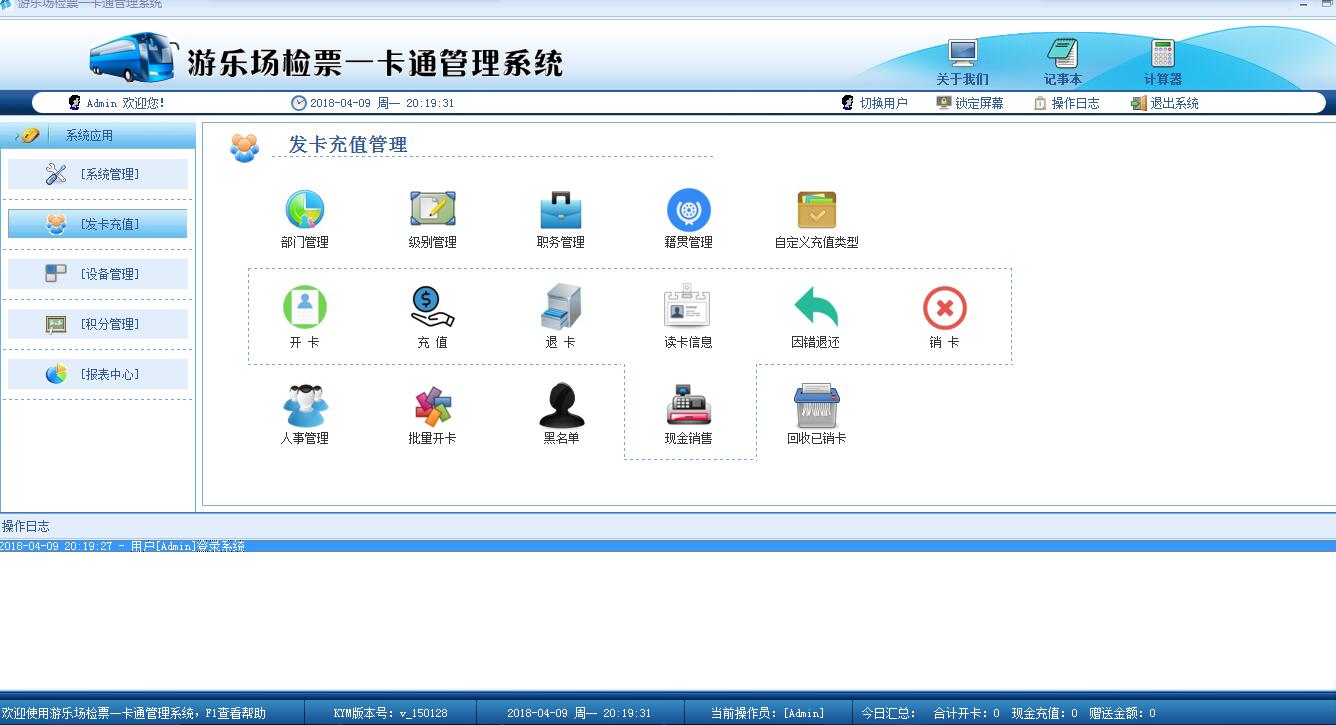Click the 因错退还 green arrow icon
The height and width of the screenshot is (725, 1336).
[816, 307]
